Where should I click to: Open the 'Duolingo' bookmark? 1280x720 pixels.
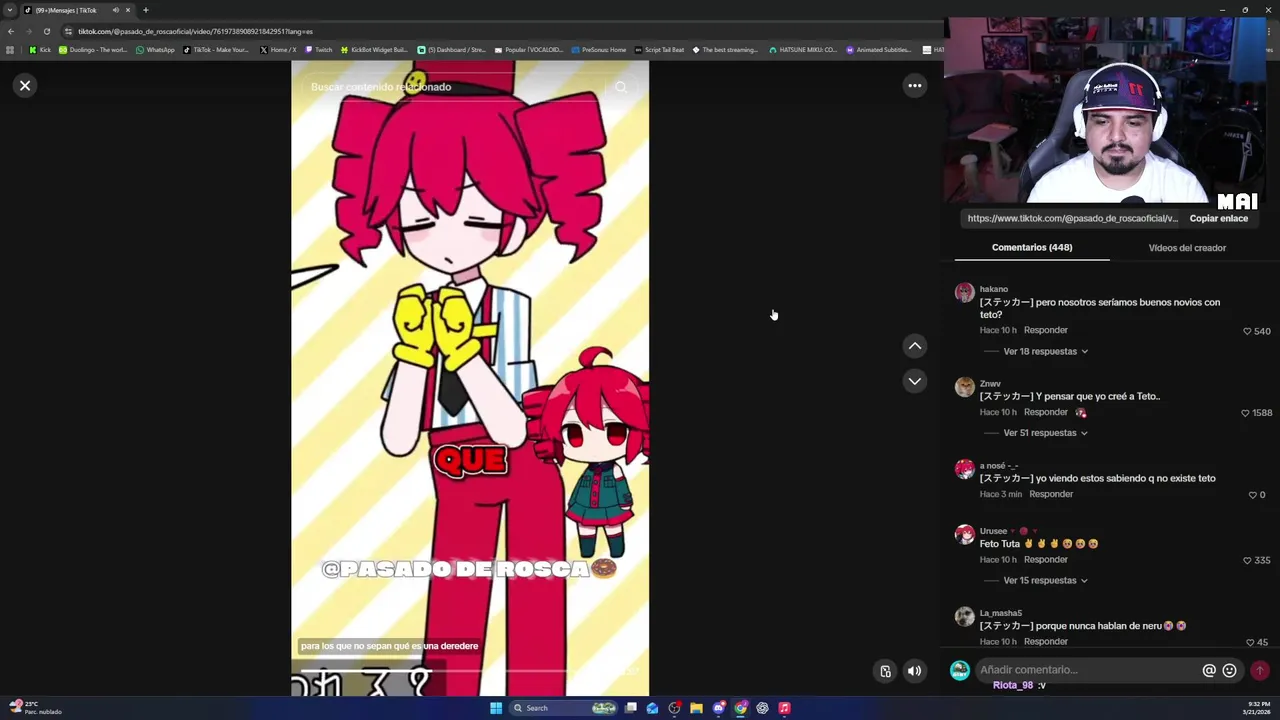93,50
